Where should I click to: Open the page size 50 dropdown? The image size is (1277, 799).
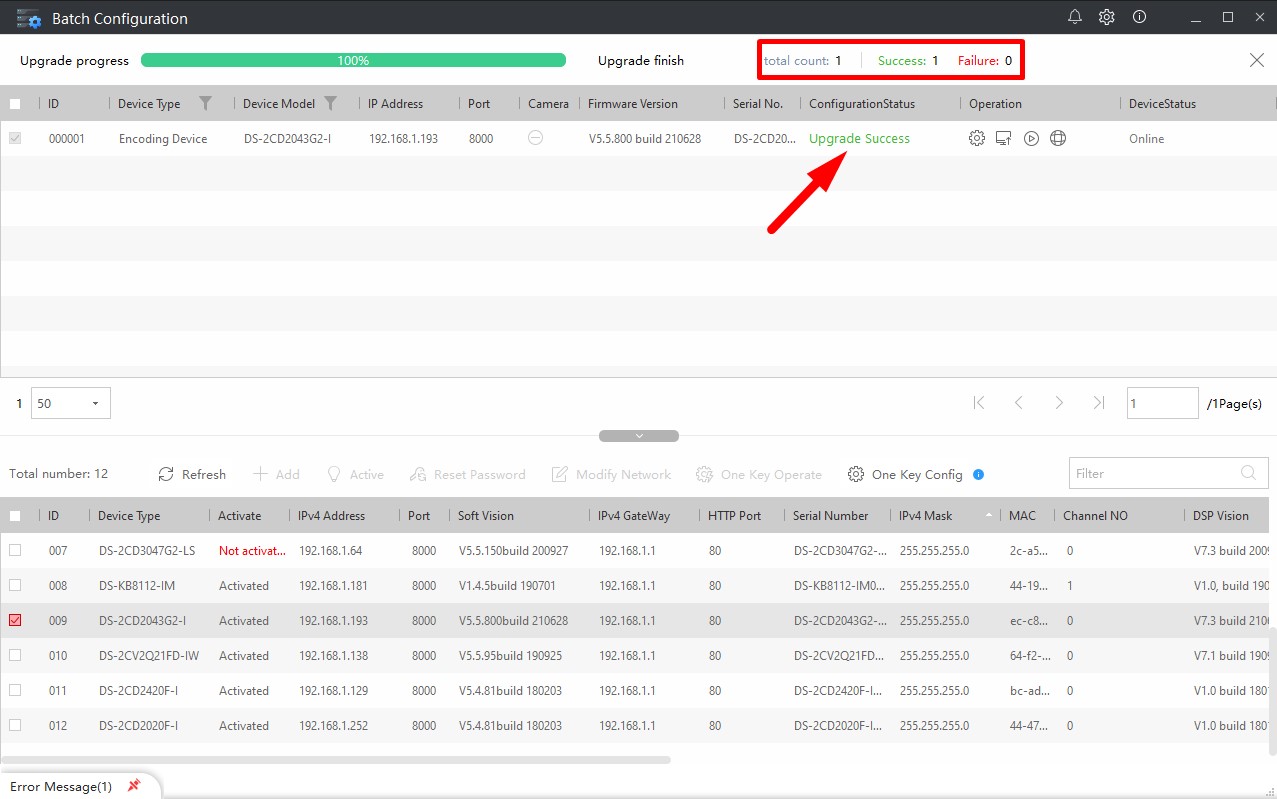click(x=71, y=404)
